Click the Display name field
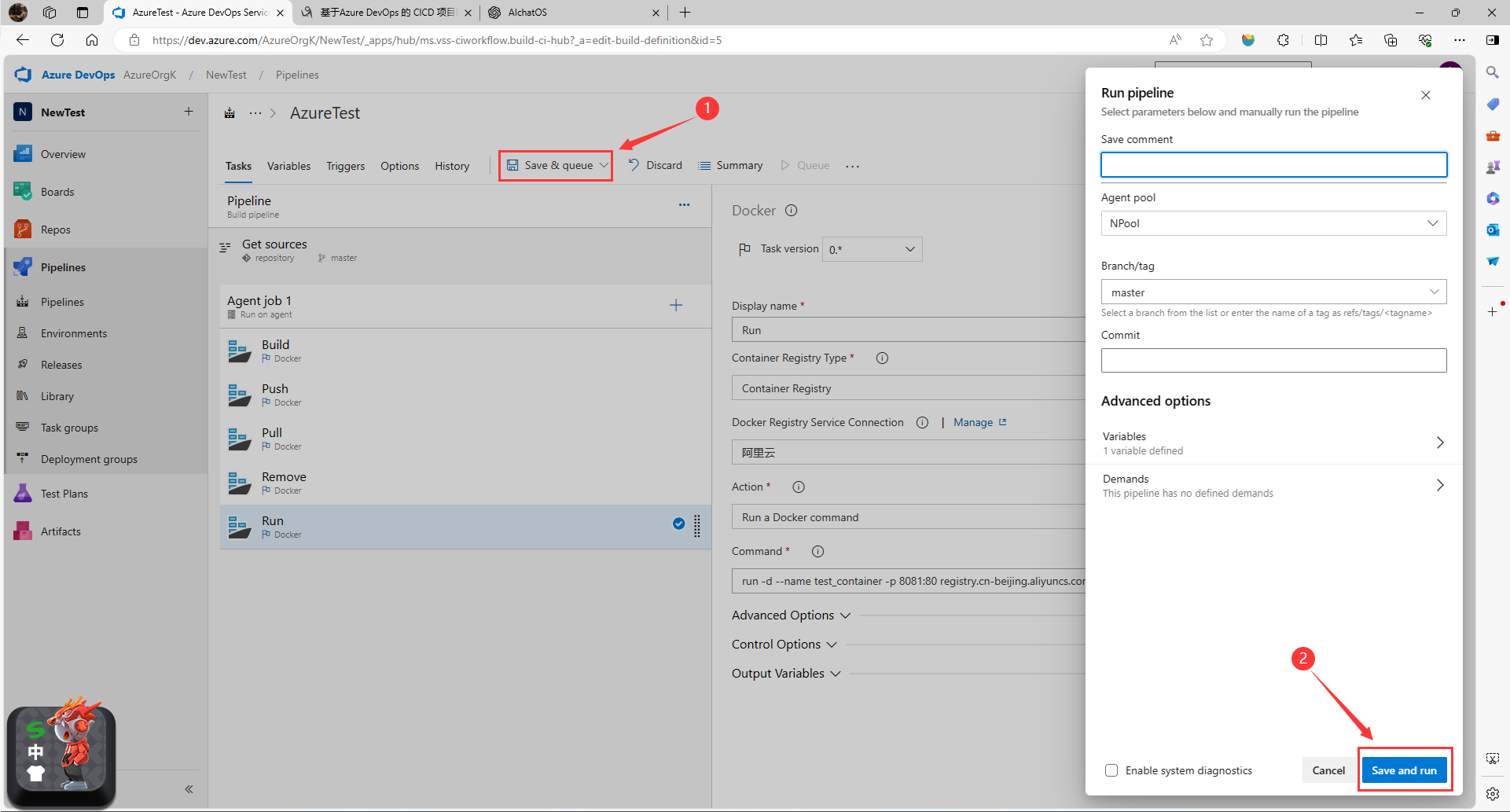The width and height of the screenshot is (1510, 812). 908,330
